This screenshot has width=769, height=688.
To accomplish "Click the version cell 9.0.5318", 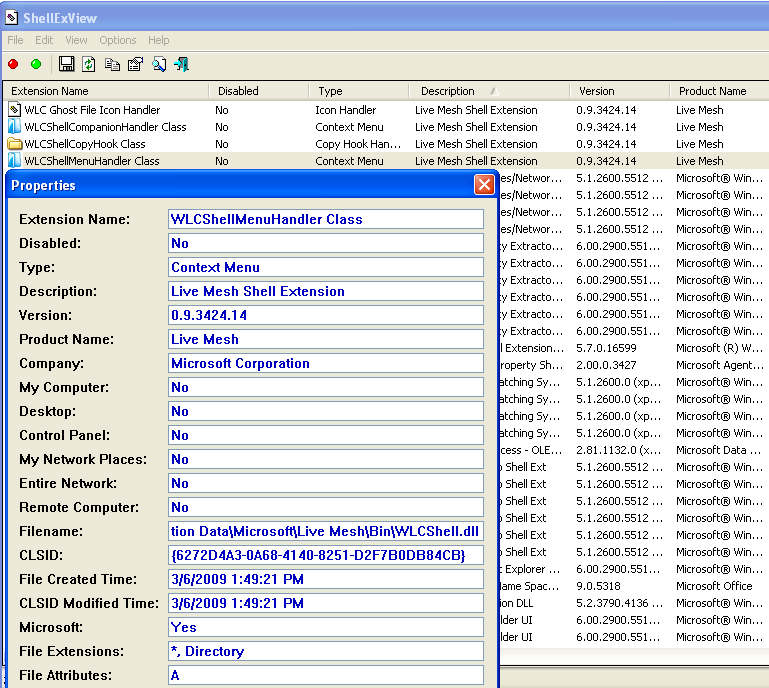I will (598, 586).
